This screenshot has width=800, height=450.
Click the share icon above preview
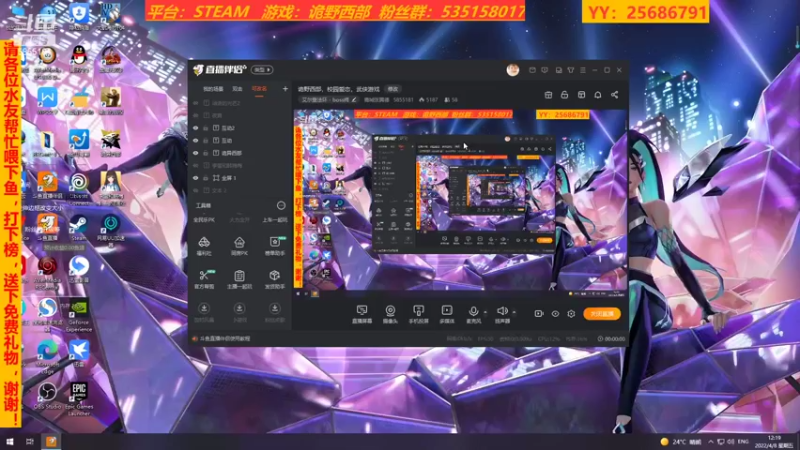[614, 95]
